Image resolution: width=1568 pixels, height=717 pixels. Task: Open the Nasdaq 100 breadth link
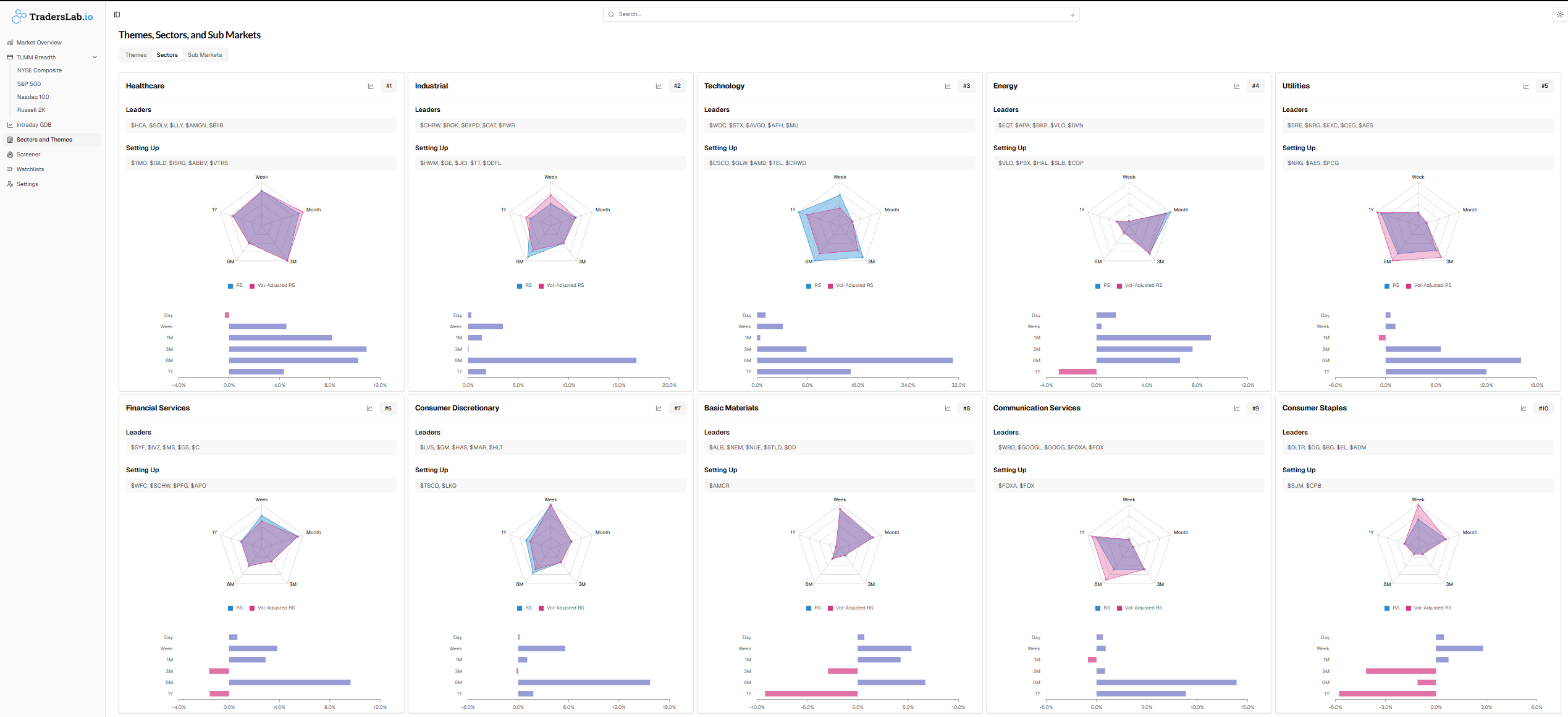[33, 97]
